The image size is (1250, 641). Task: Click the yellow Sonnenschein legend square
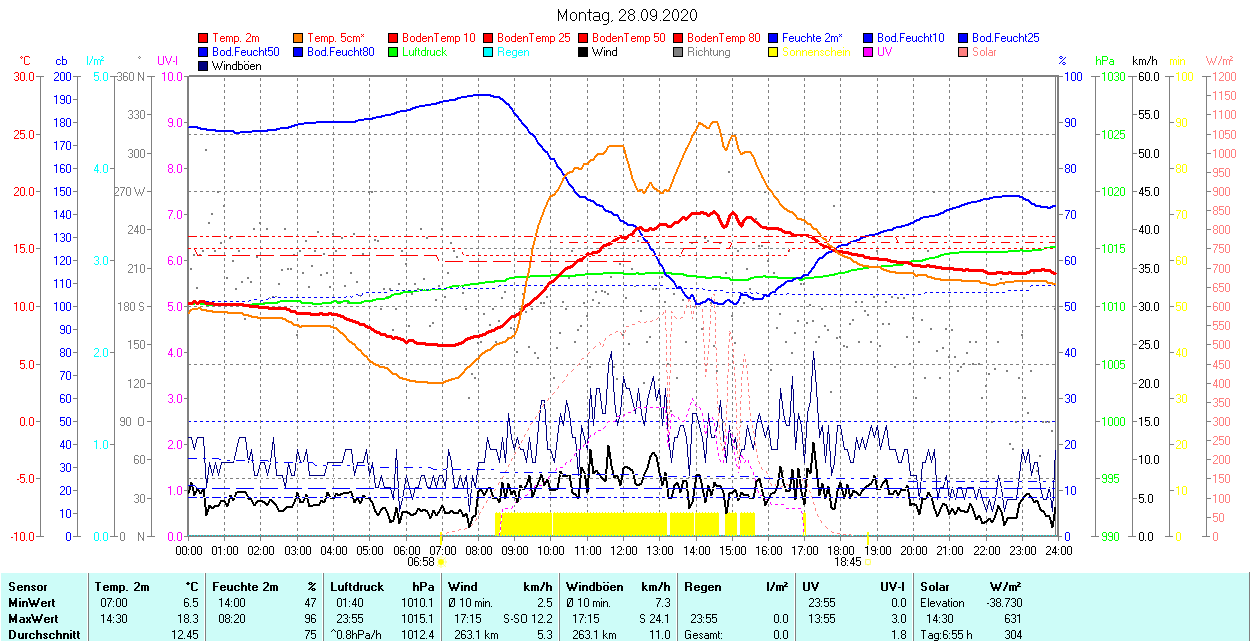click(774, 52)
